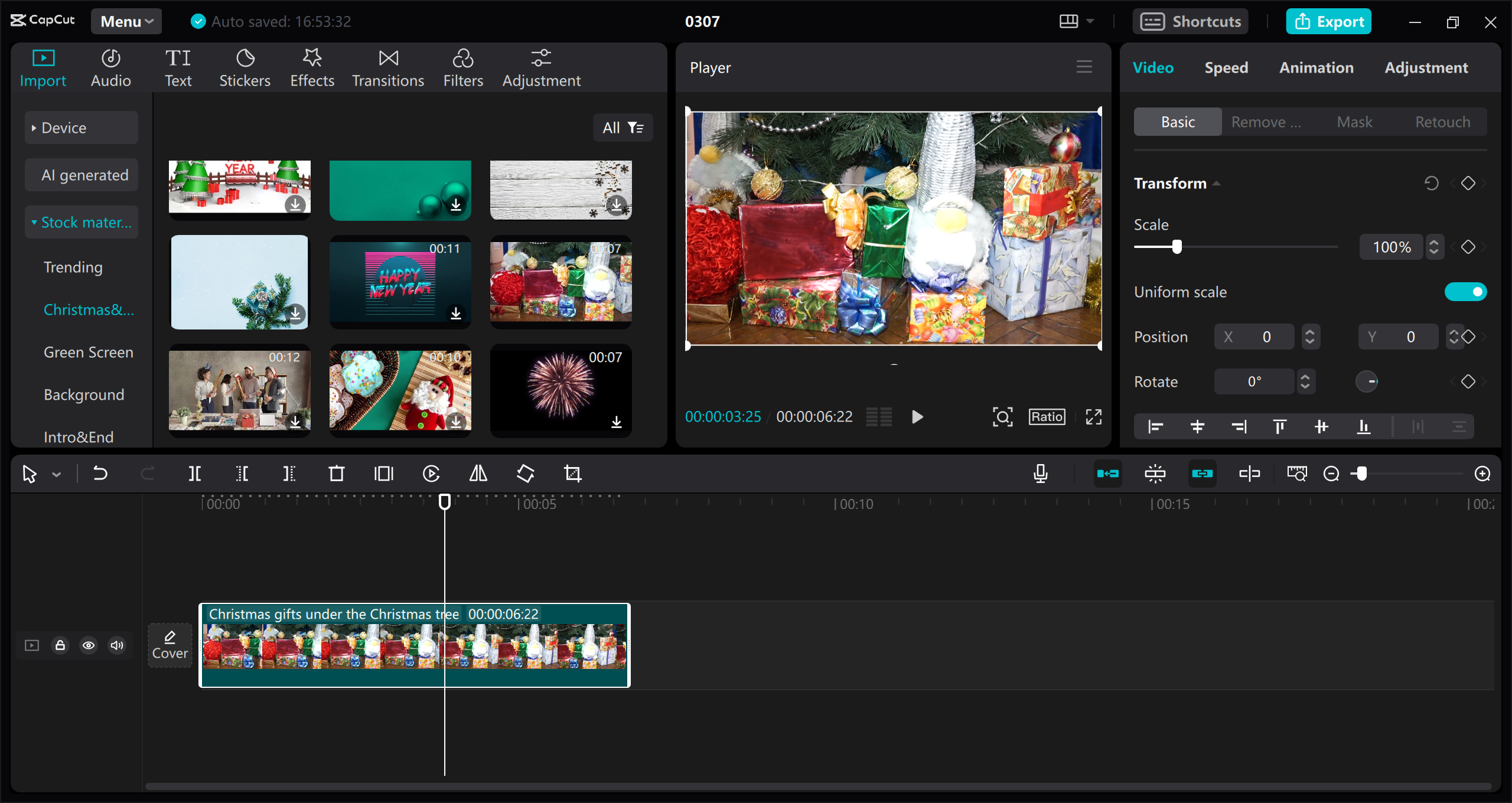
Task: Toggle Uniform scale off
Action: tap(1465, 291)
